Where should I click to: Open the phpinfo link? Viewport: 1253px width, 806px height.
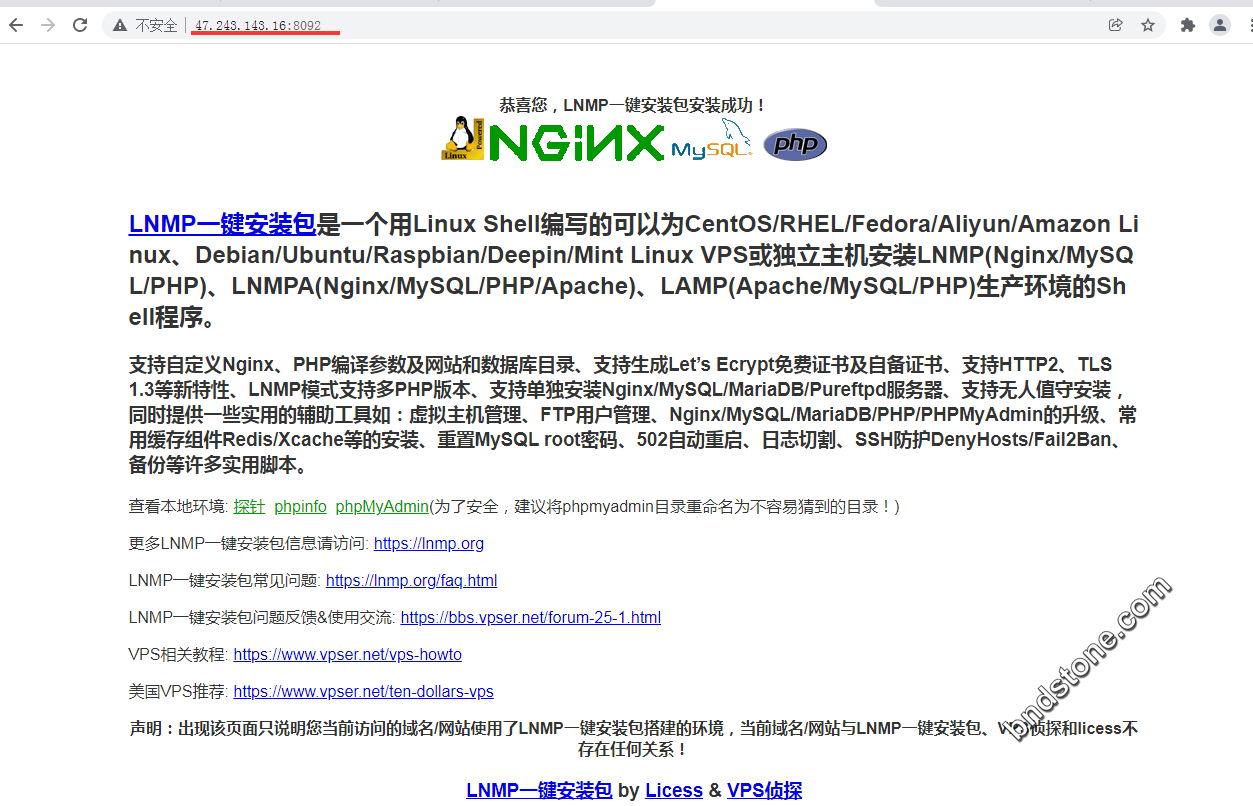pyautogui.click(x=301, y=507)
